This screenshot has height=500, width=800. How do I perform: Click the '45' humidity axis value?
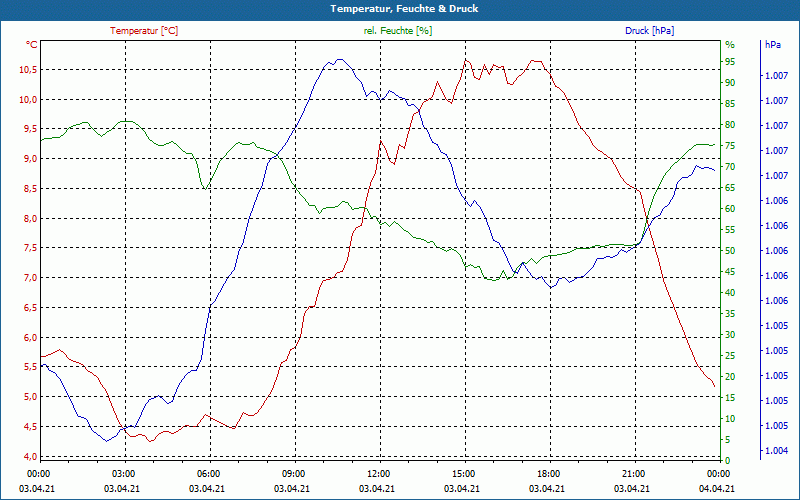tap(730, 272)
